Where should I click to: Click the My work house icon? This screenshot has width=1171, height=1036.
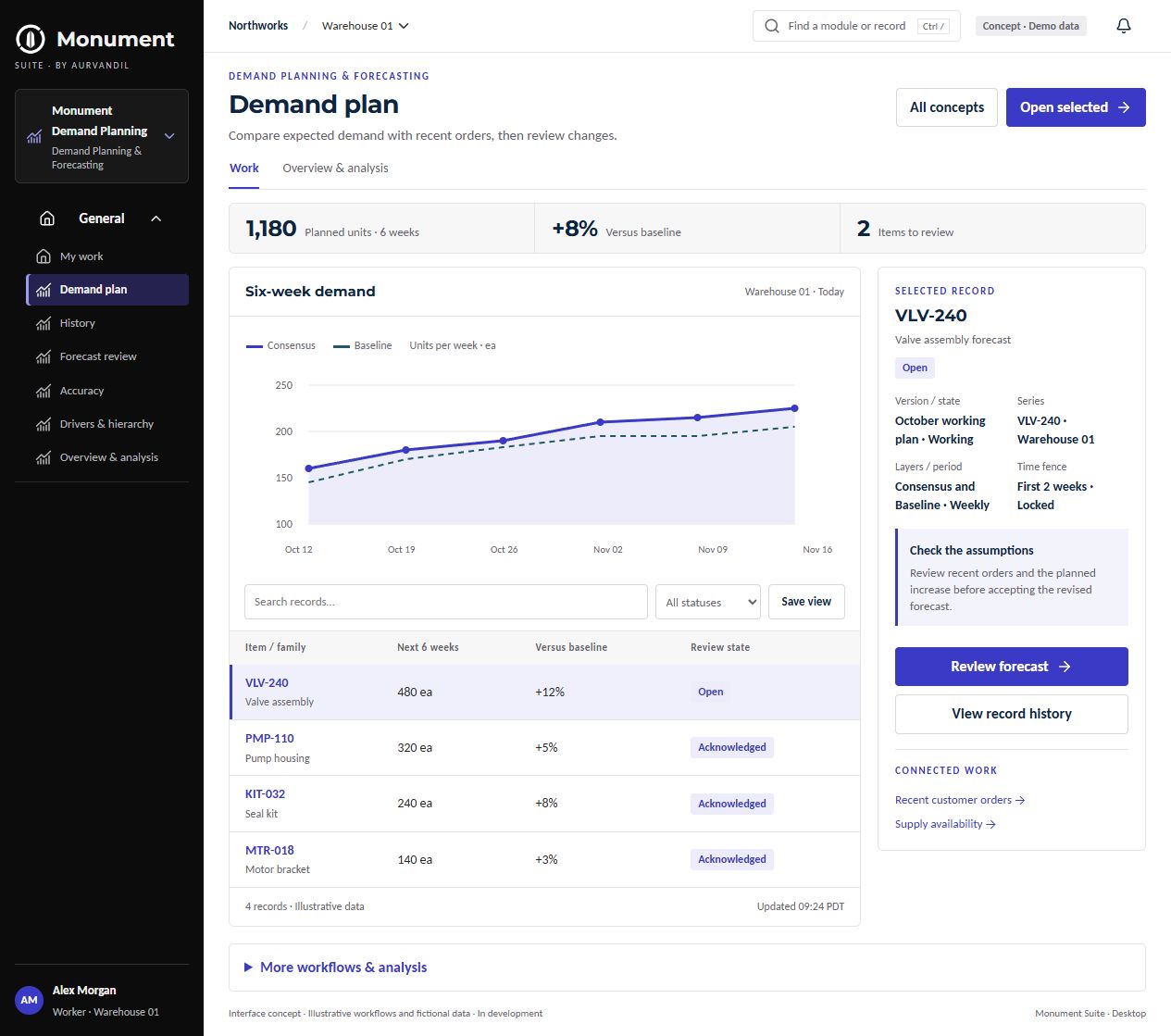point(44,256)
